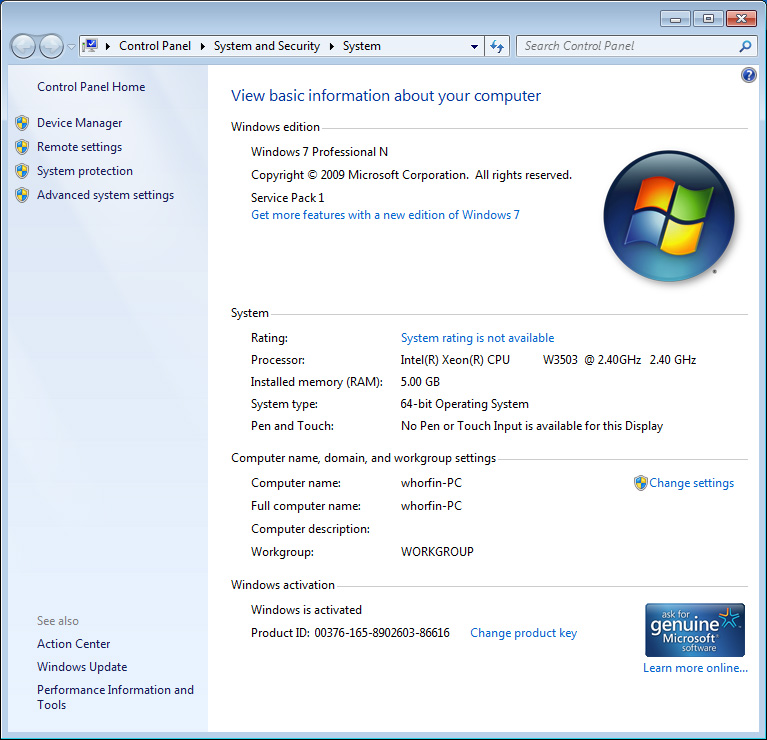Image resolution: width=767 pixels, height=740 pixels.
Task: Open Performance Information and Tools
Action: tap(115, 697)
